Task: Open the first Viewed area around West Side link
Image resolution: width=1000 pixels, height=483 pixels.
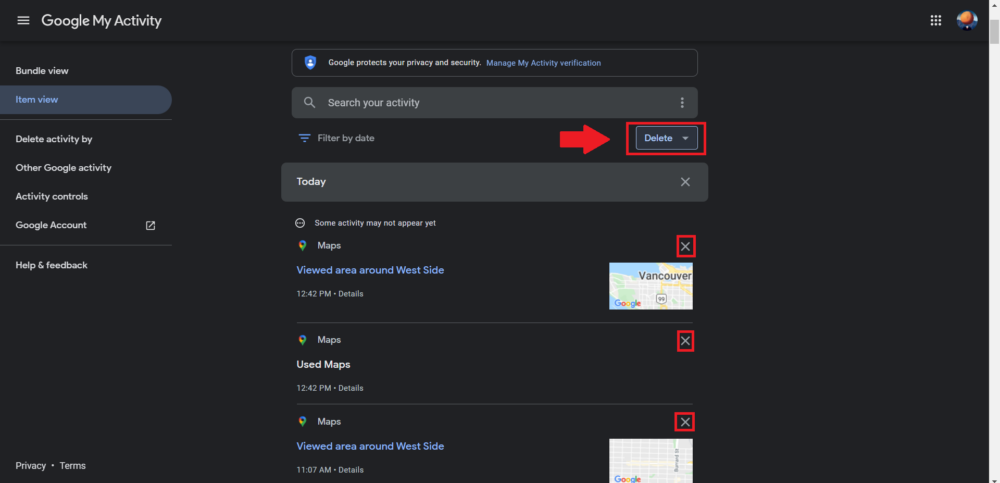Action: click(370, 270)
